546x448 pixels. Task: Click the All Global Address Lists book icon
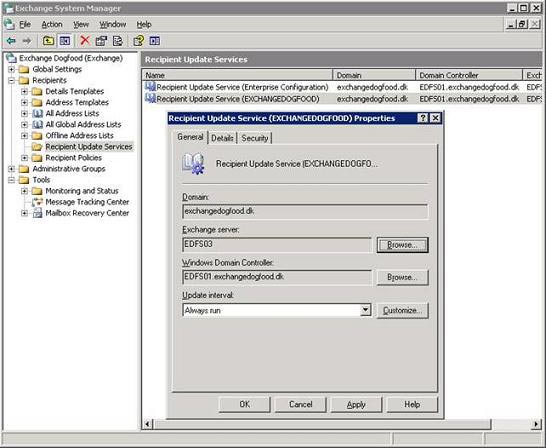pos(37,124)
